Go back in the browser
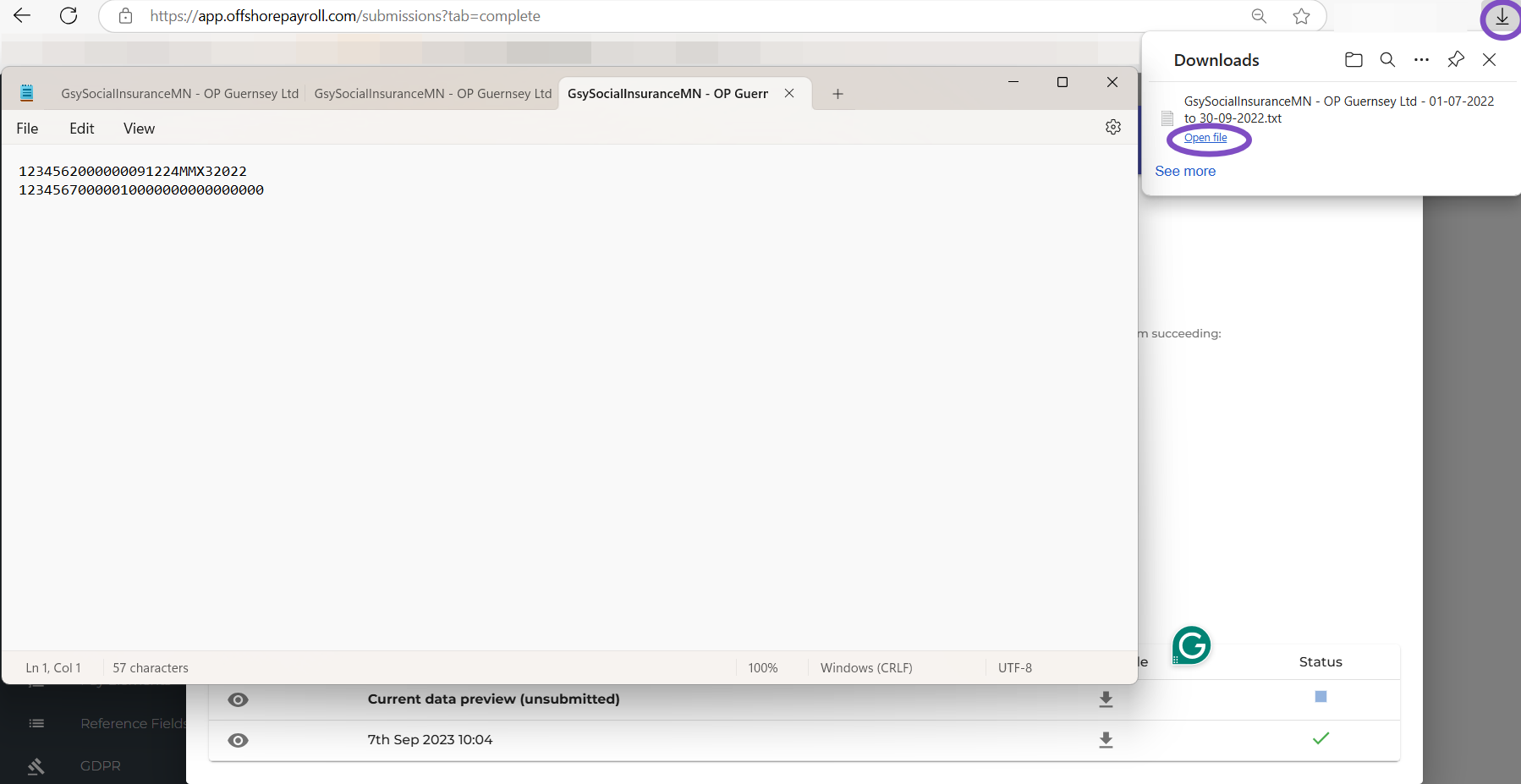Image resolution: width=1521 pixels, height=784 pixels. coord(22,15)
